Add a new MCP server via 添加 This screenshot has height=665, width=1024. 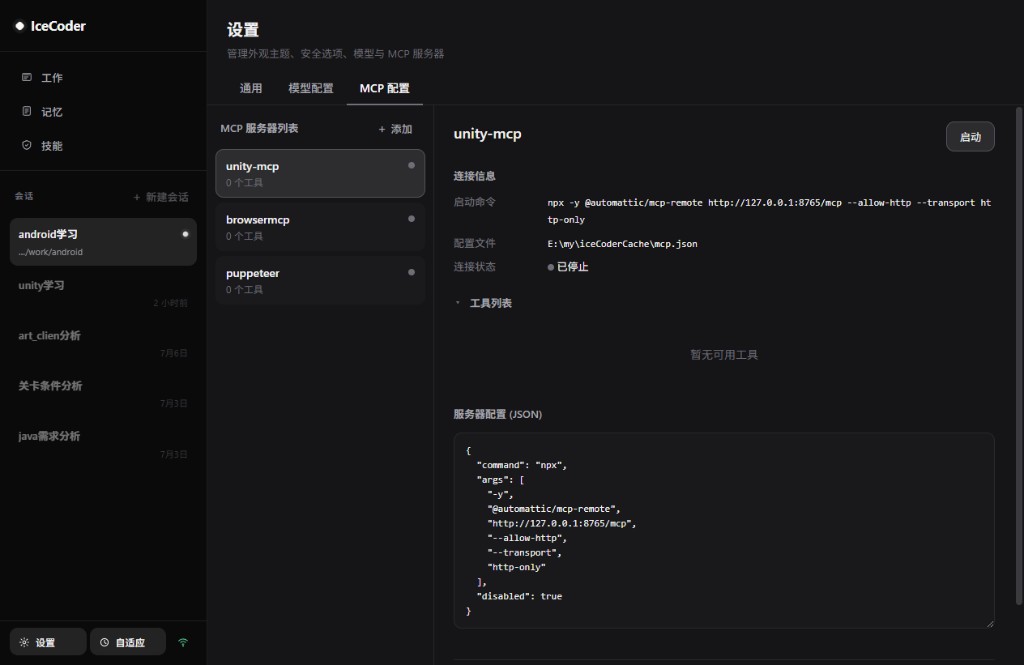click(395, 129)
